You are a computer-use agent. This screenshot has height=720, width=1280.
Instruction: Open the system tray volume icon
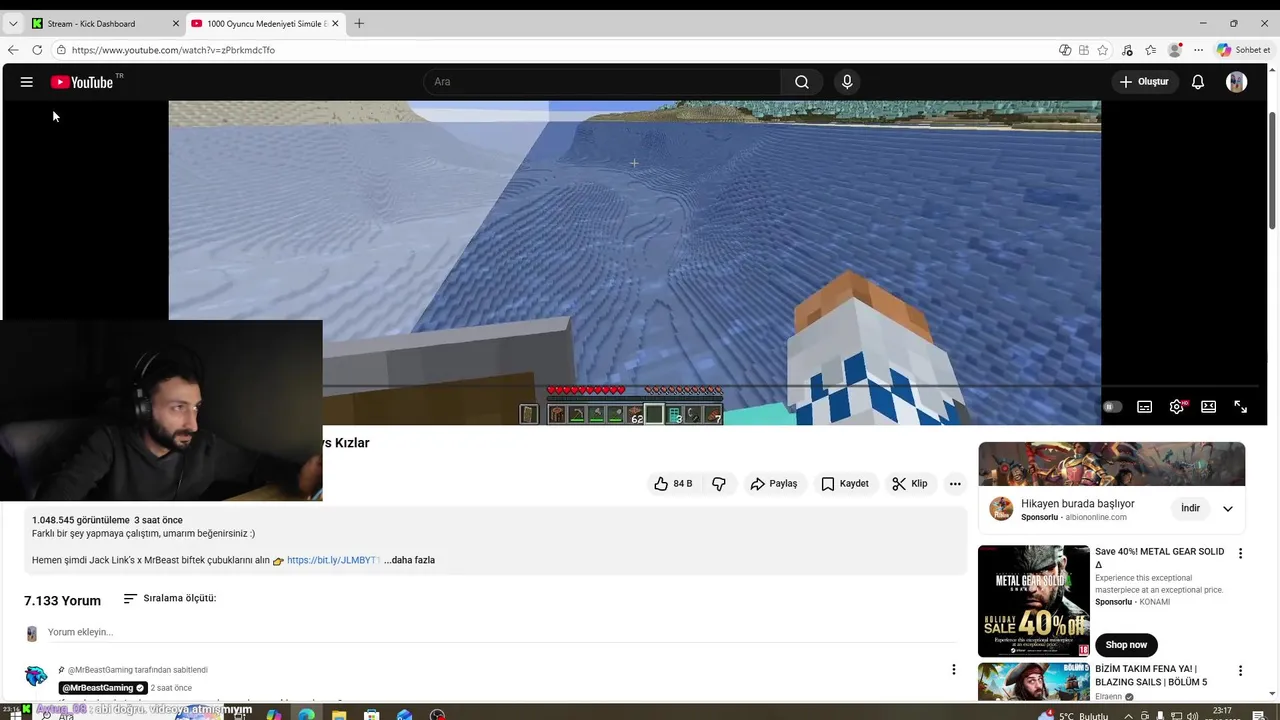click(1191, 715)
